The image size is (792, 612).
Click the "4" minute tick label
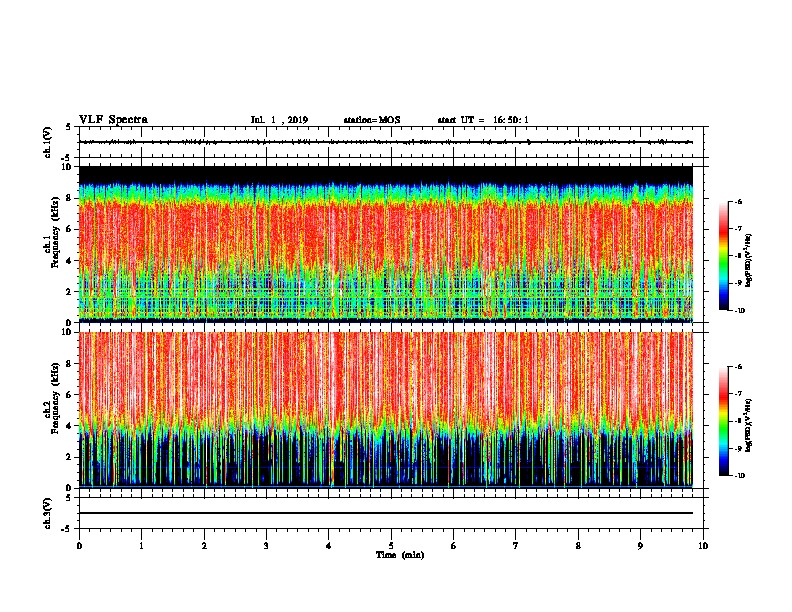pos(329,546)
